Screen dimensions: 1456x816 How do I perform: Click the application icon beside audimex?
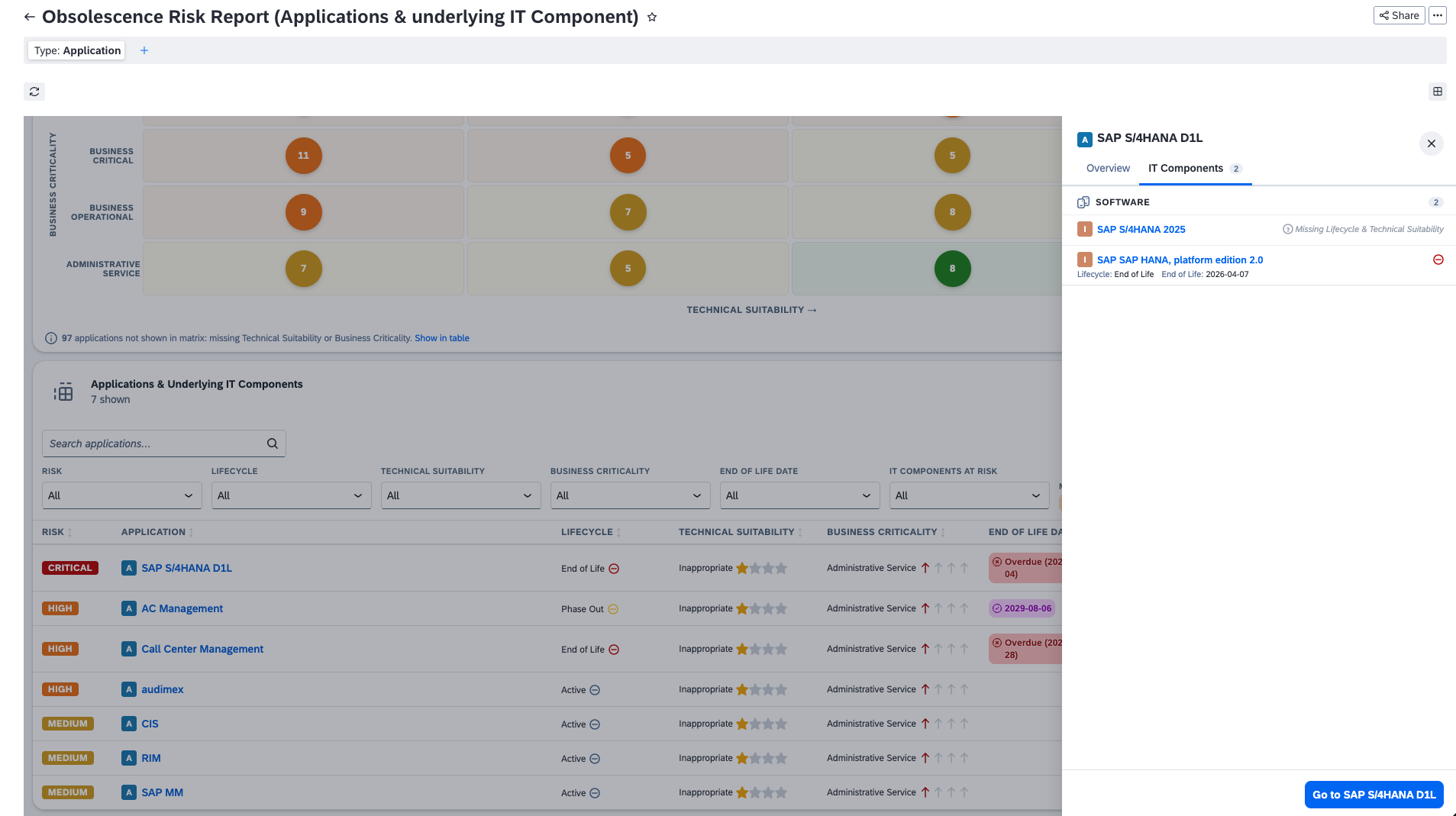click(129, 689)
